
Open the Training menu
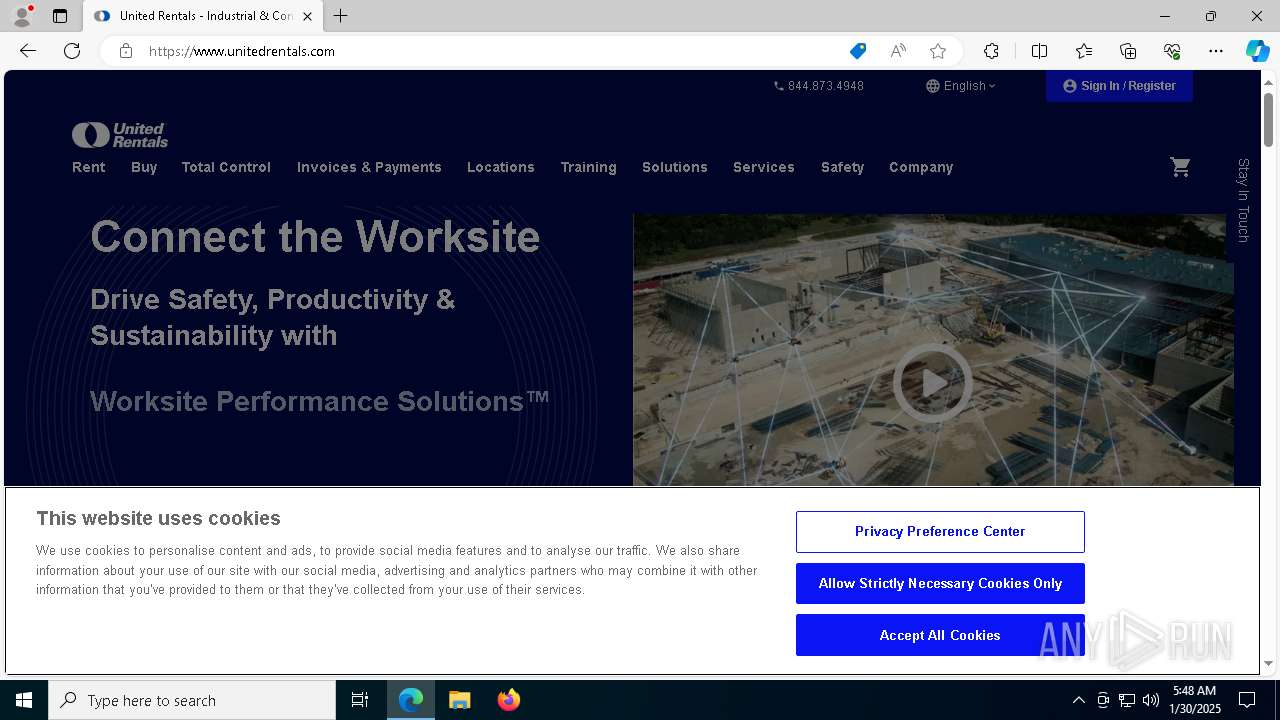(x=588, y=167)
